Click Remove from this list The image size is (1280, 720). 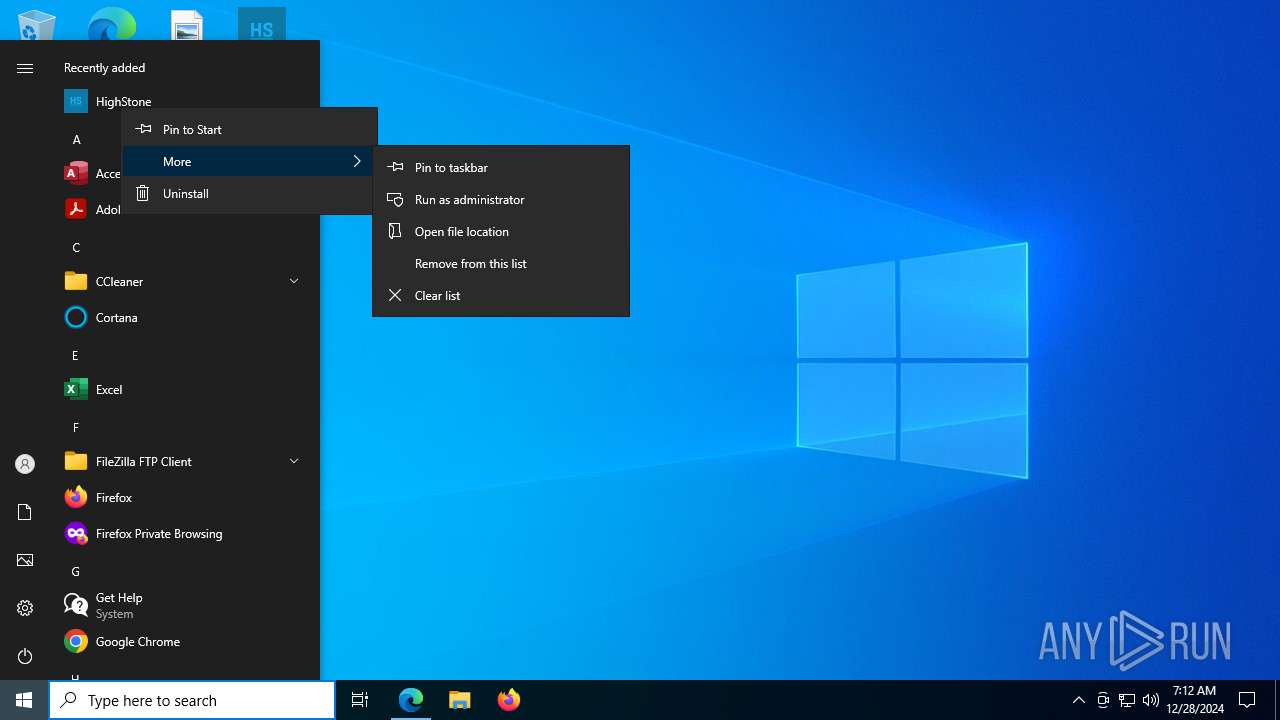501,263
